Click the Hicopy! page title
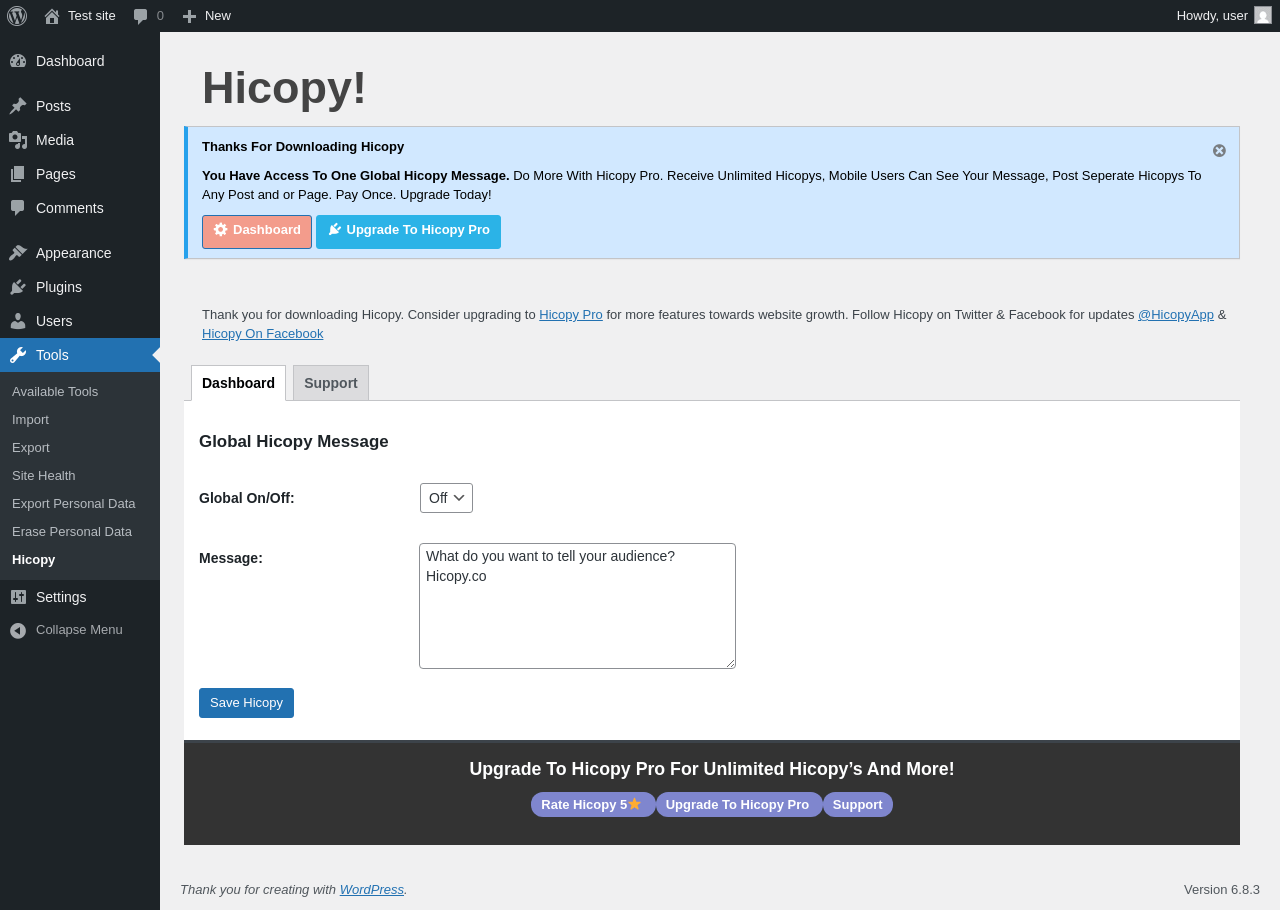This screenshot has width=1280, height=910. tap(284, 87)
